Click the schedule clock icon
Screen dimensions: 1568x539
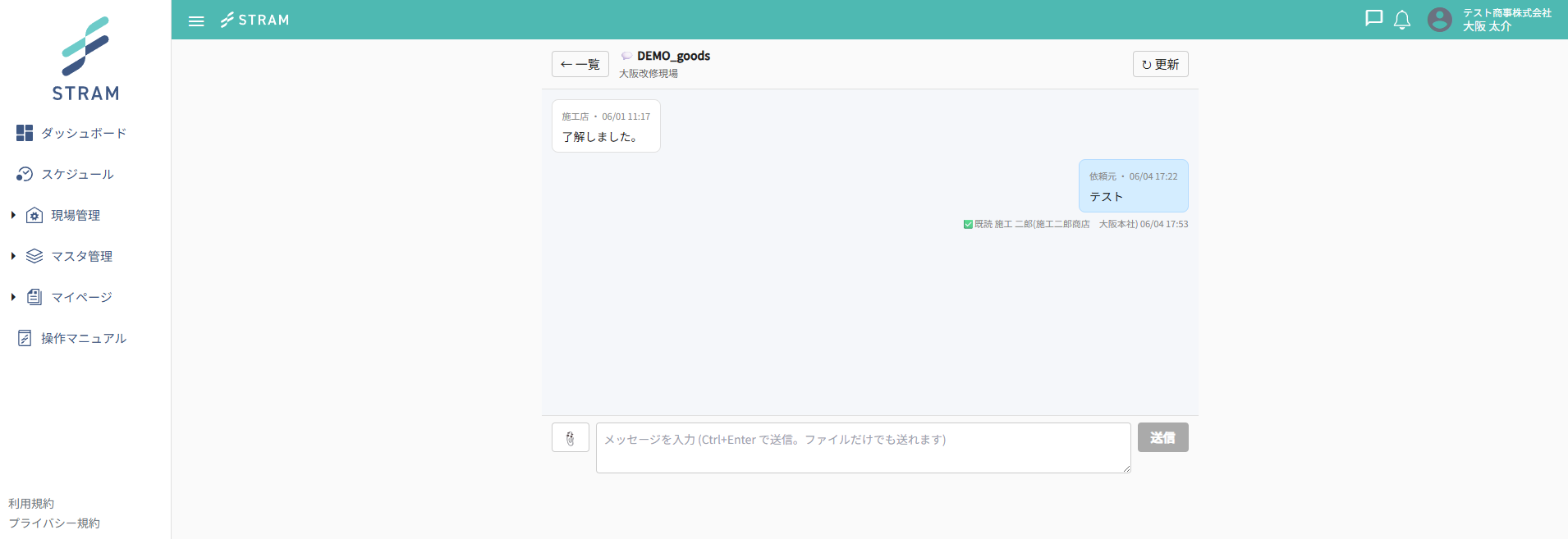tap(25, 174)
